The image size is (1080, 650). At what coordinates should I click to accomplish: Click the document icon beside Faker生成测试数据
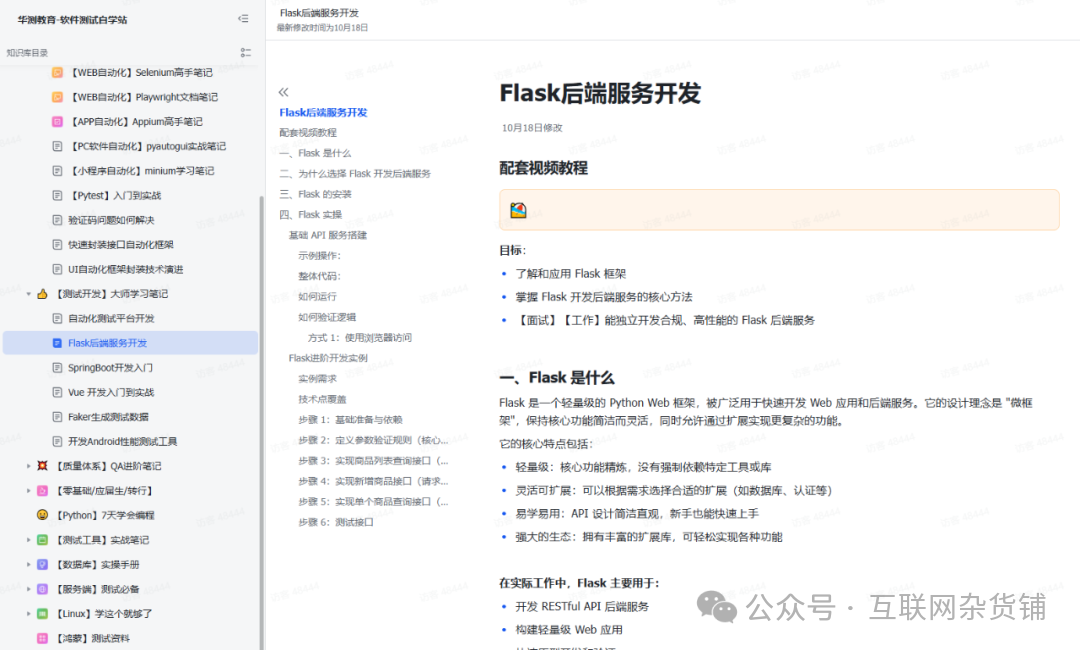pyautogui.click(x=57, y=417)
